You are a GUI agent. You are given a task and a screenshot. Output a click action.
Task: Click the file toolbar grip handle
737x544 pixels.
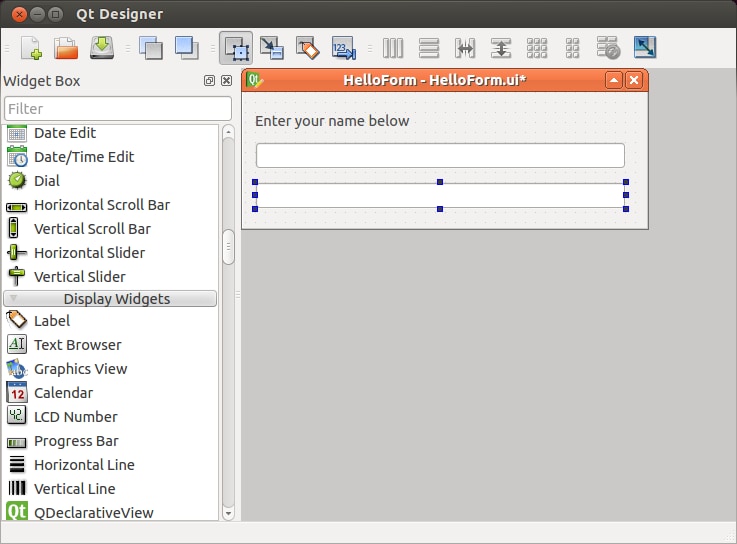[x=7, y=48]
